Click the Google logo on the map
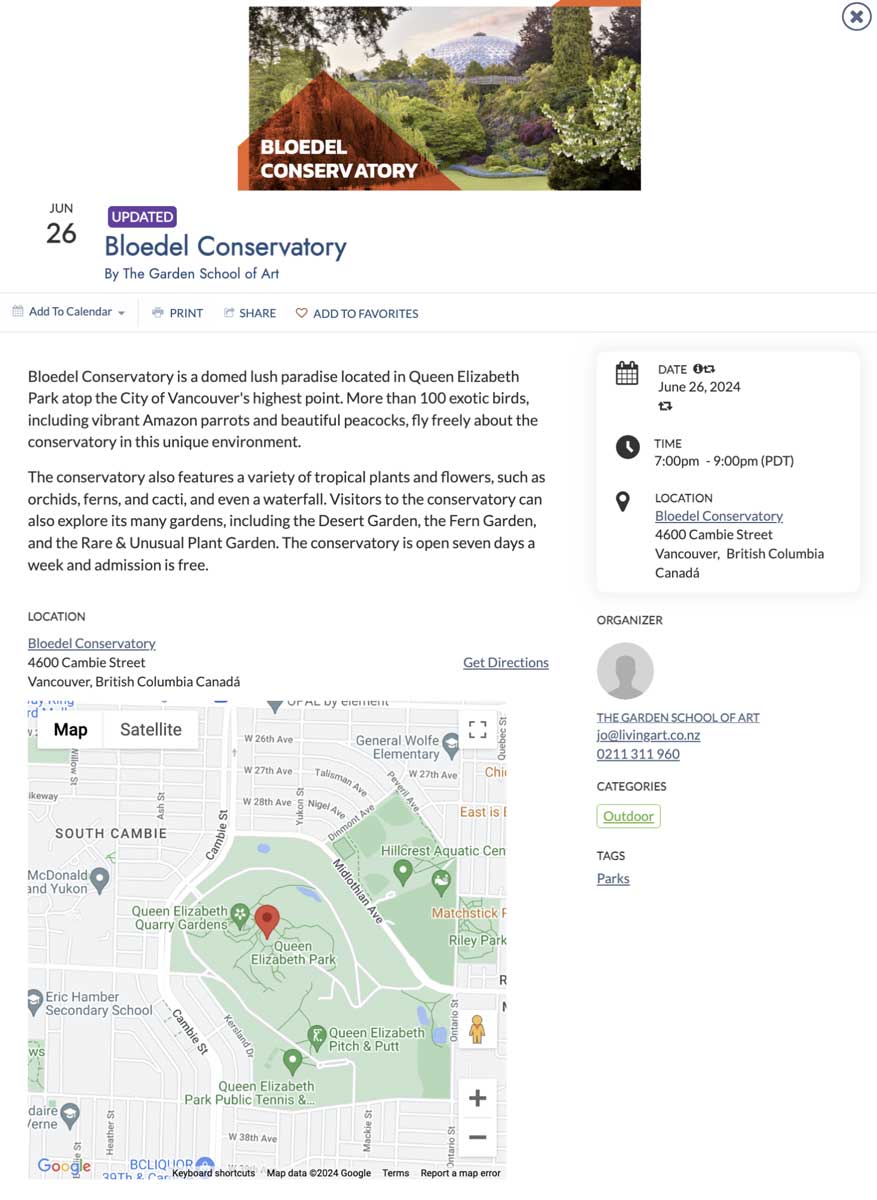The height and width of the screenshot is (1200, 877). coord(63,1166)
